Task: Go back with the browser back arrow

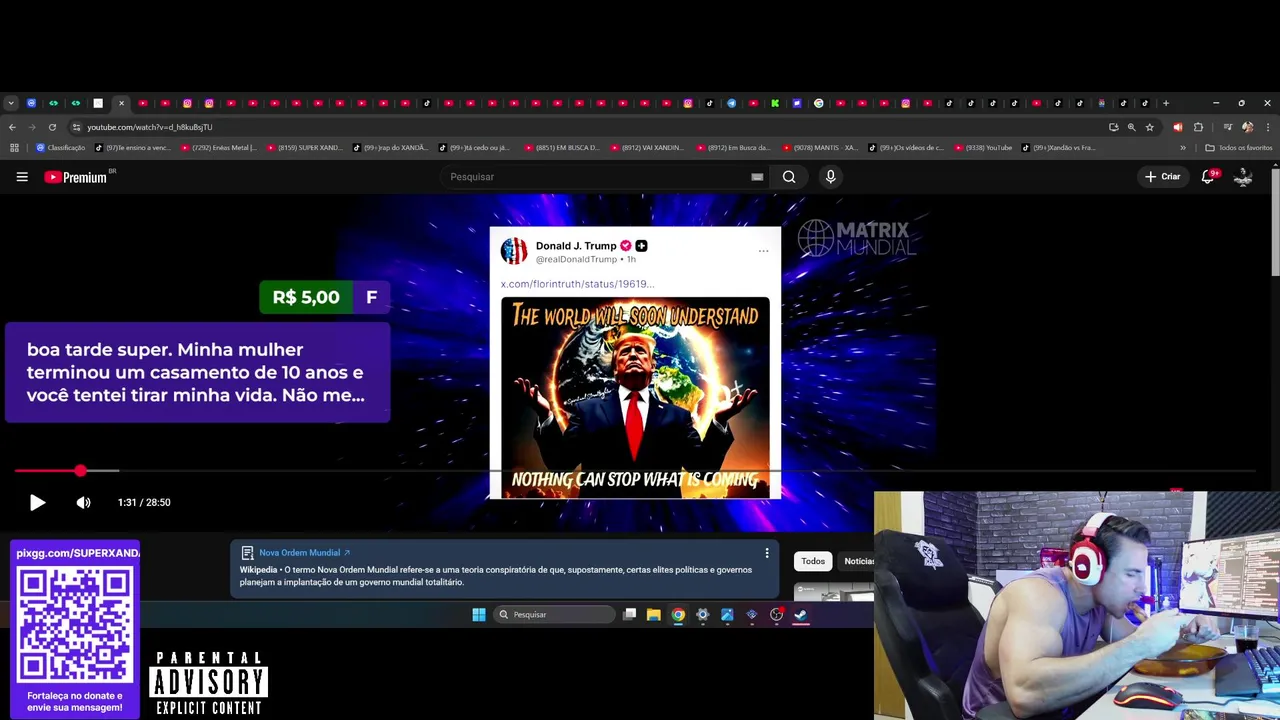Action: click(12, 127)
